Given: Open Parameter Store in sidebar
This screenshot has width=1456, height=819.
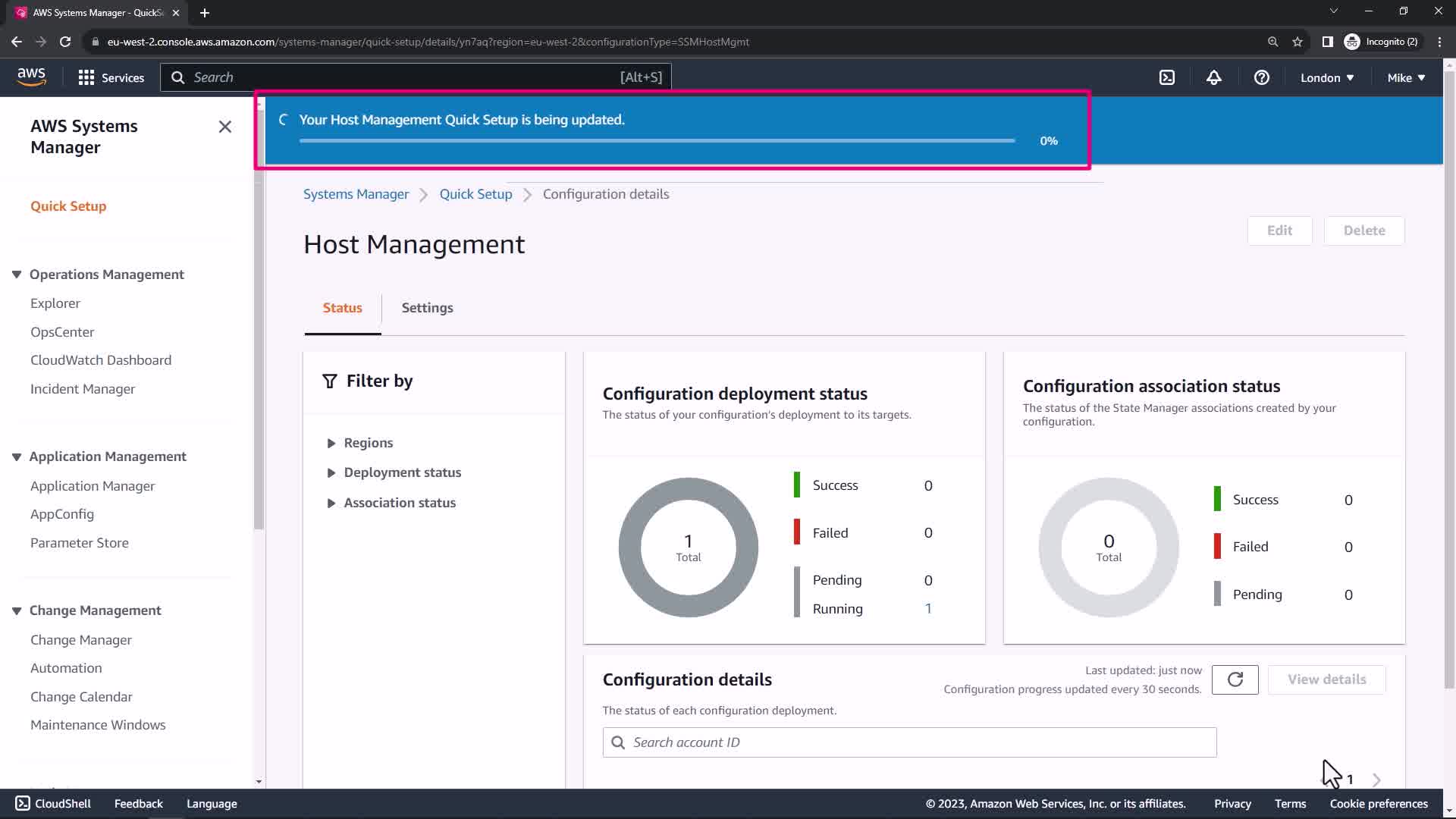Looking at the screenshot, I should [x=80, y=543].
